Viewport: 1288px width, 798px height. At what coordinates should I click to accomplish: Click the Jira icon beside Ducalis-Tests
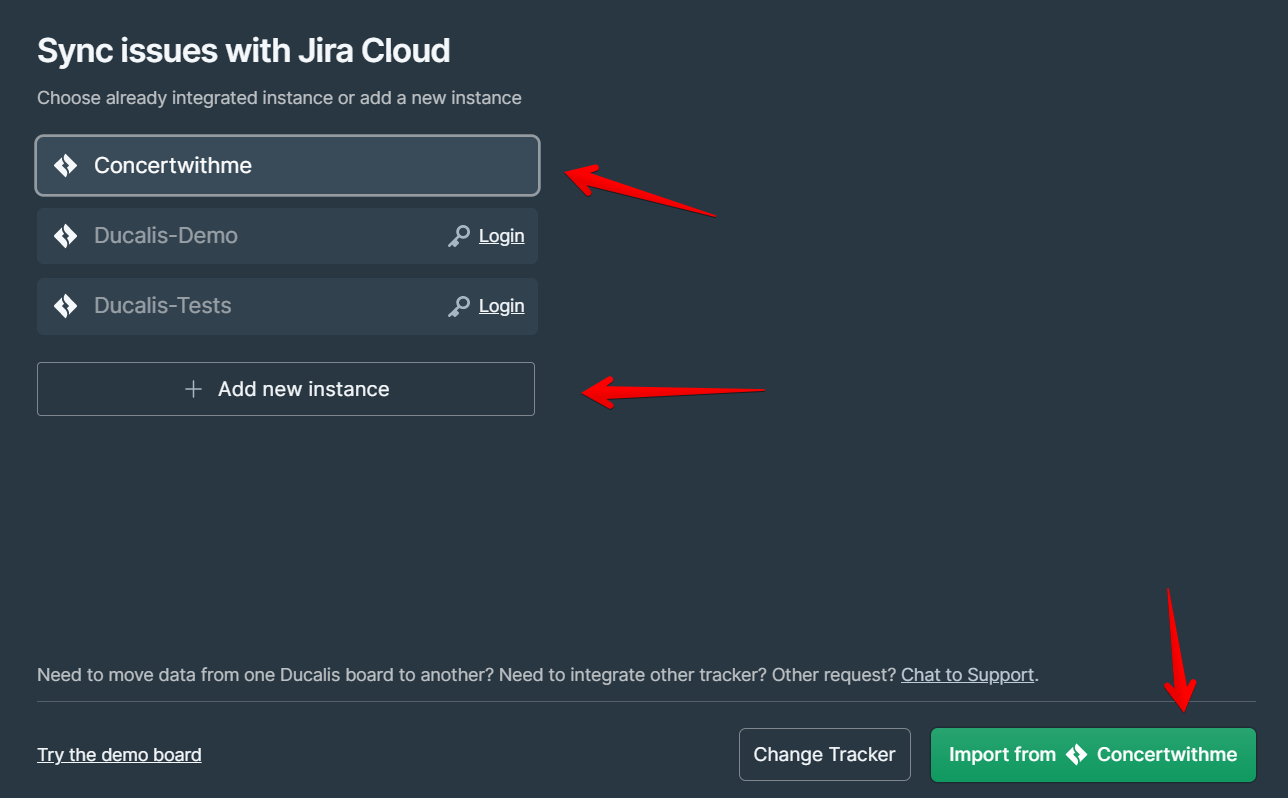(x=64, y=306)
